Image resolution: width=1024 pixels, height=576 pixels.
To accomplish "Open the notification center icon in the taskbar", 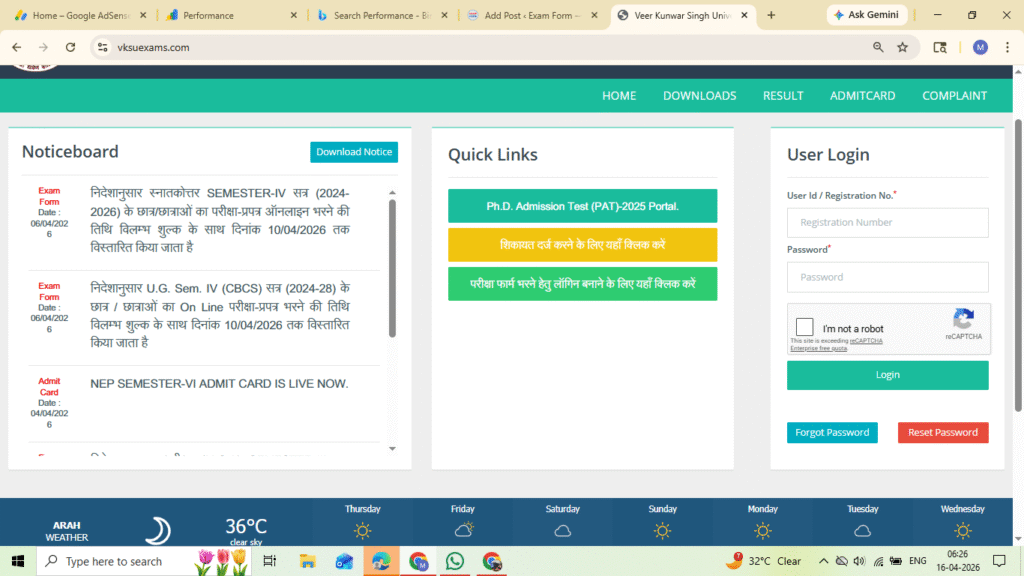I will [998, 561].
